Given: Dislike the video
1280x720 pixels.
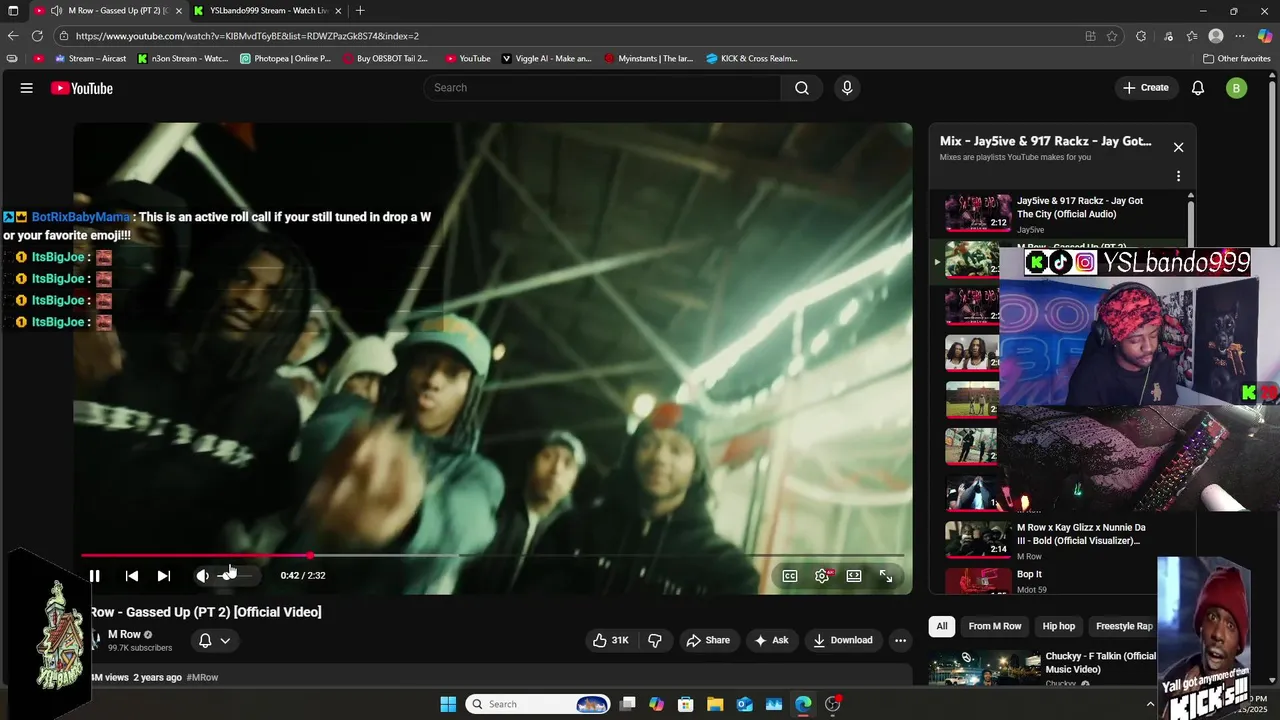Looking at the screenshot, I should (x=655, y=640).
